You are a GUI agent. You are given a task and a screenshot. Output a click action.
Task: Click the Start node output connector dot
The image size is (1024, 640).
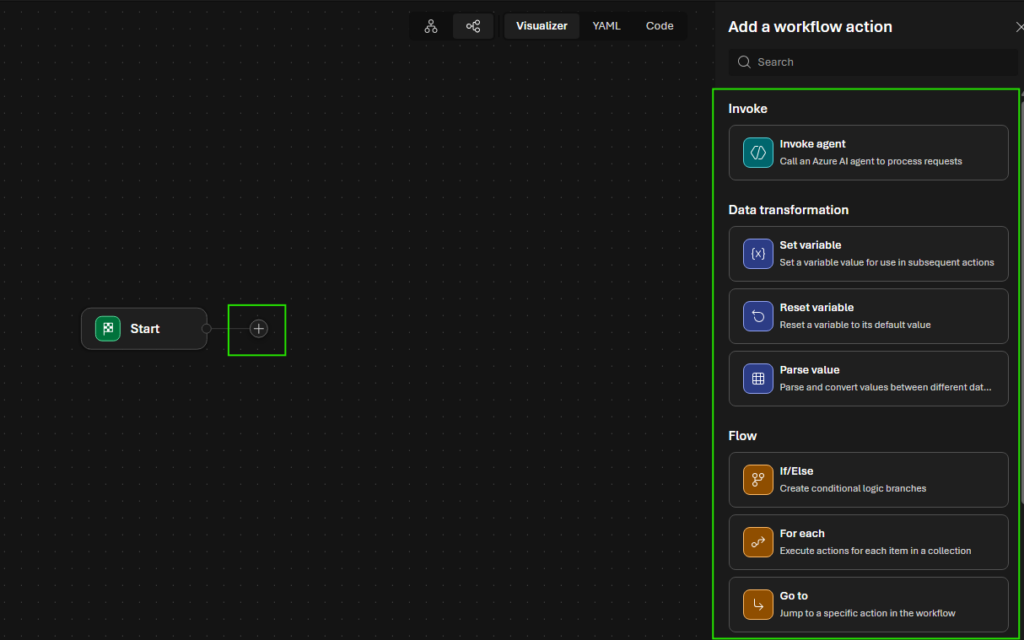(206, 329)
